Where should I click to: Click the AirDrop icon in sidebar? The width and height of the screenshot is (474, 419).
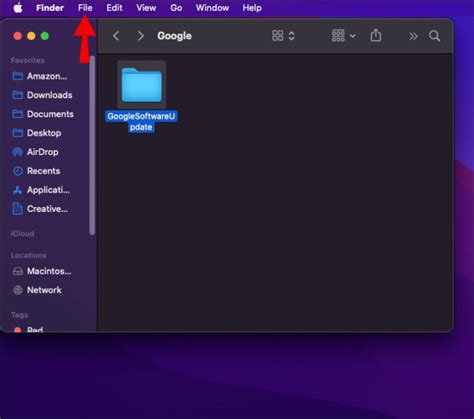[18, 152]
